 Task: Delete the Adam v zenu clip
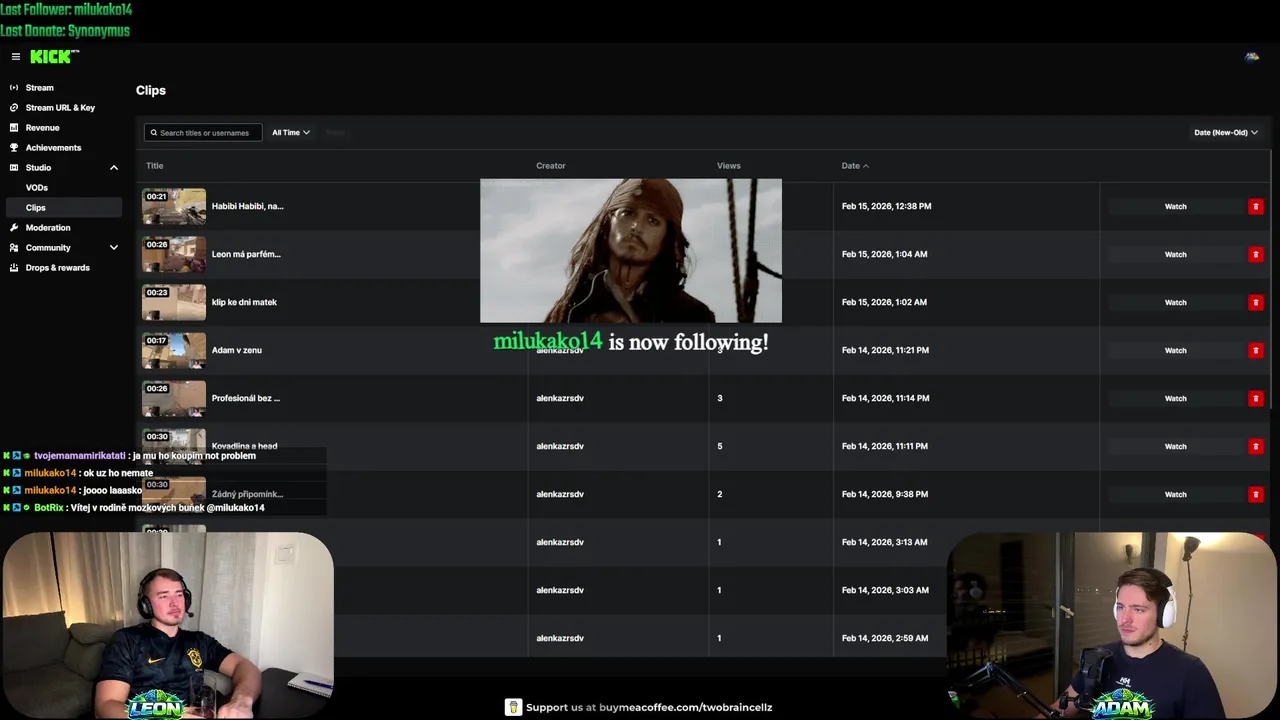(1256, 350)
